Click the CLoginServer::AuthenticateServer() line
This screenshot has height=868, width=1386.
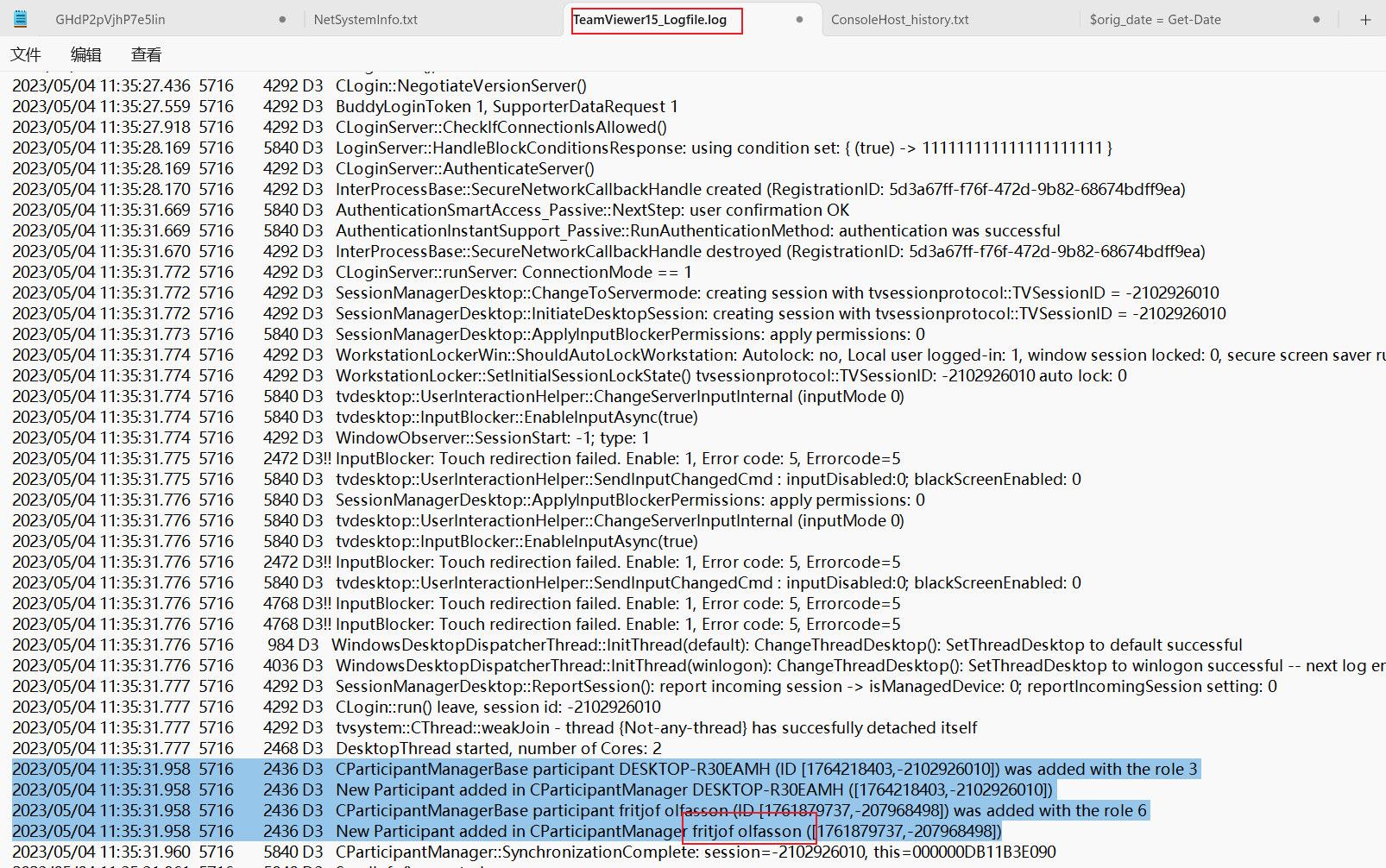coord(304,168)
